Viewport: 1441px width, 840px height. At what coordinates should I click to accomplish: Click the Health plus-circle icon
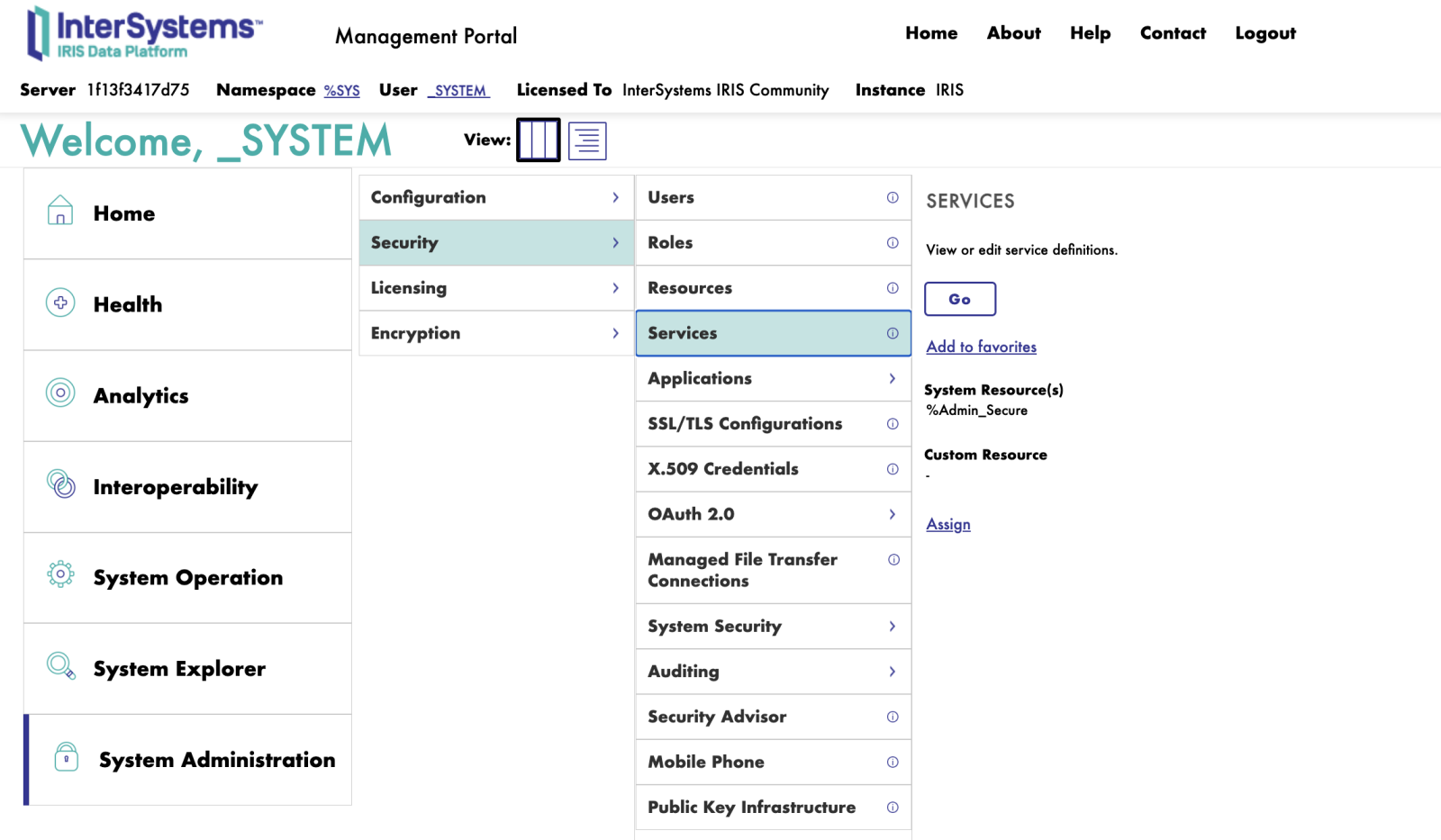(60, 303)
